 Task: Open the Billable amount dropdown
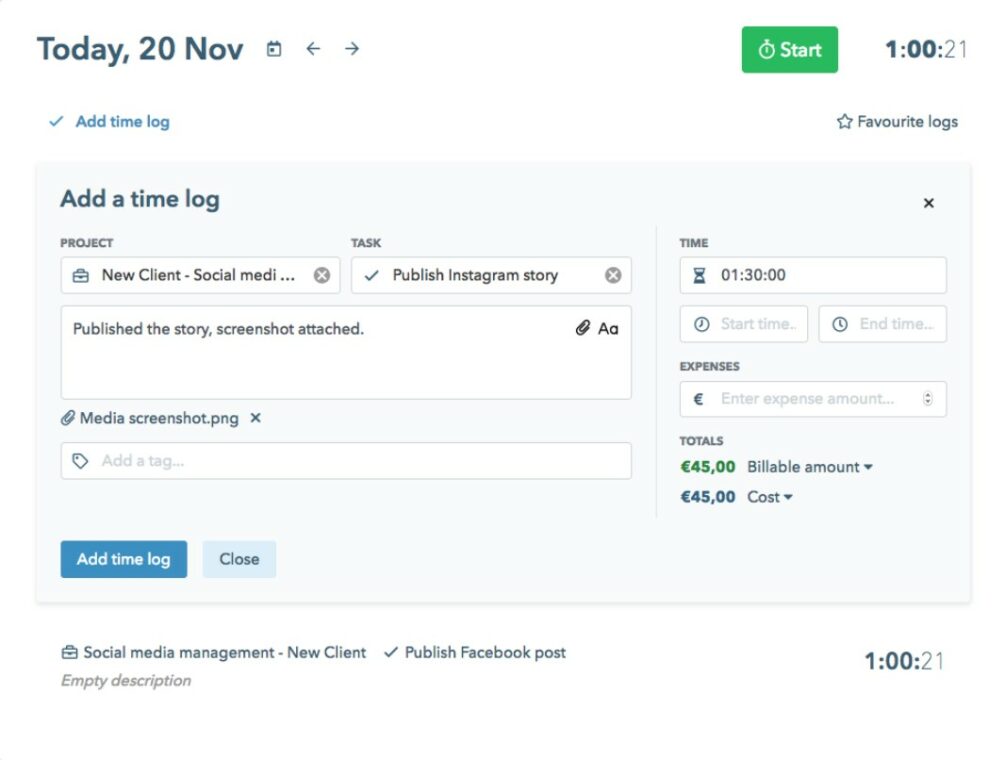point(869,467)
